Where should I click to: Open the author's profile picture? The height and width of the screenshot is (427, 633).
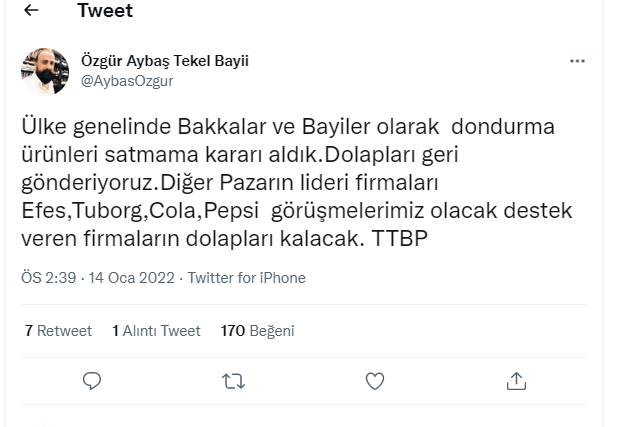click(x=43, y=71)
